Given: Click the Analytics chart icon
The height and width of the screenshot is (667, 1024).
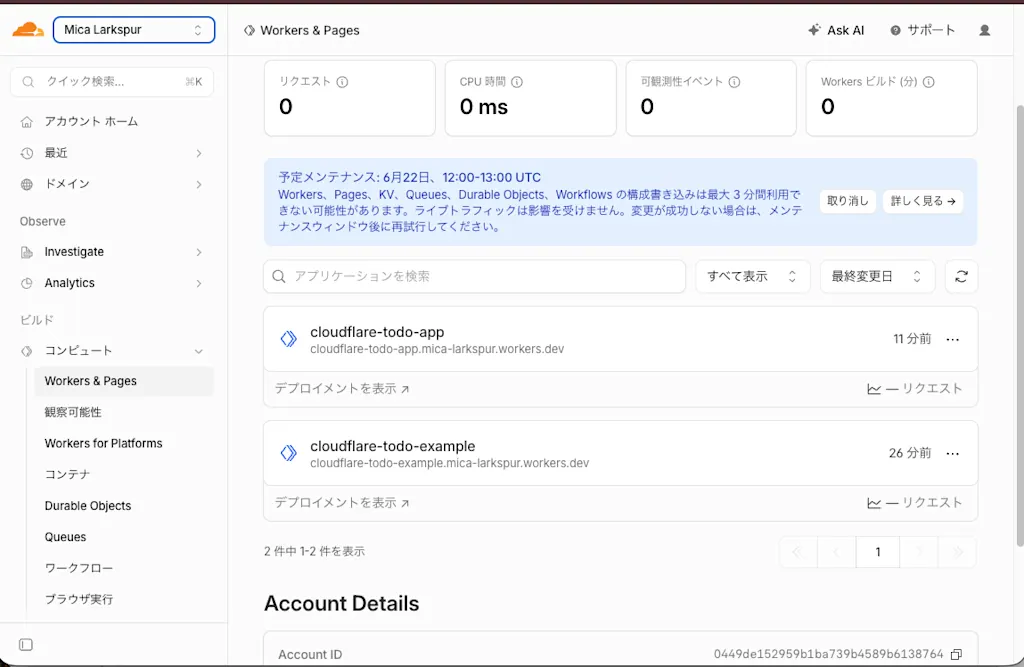Looking at the screenshot, I should point(27,284).
